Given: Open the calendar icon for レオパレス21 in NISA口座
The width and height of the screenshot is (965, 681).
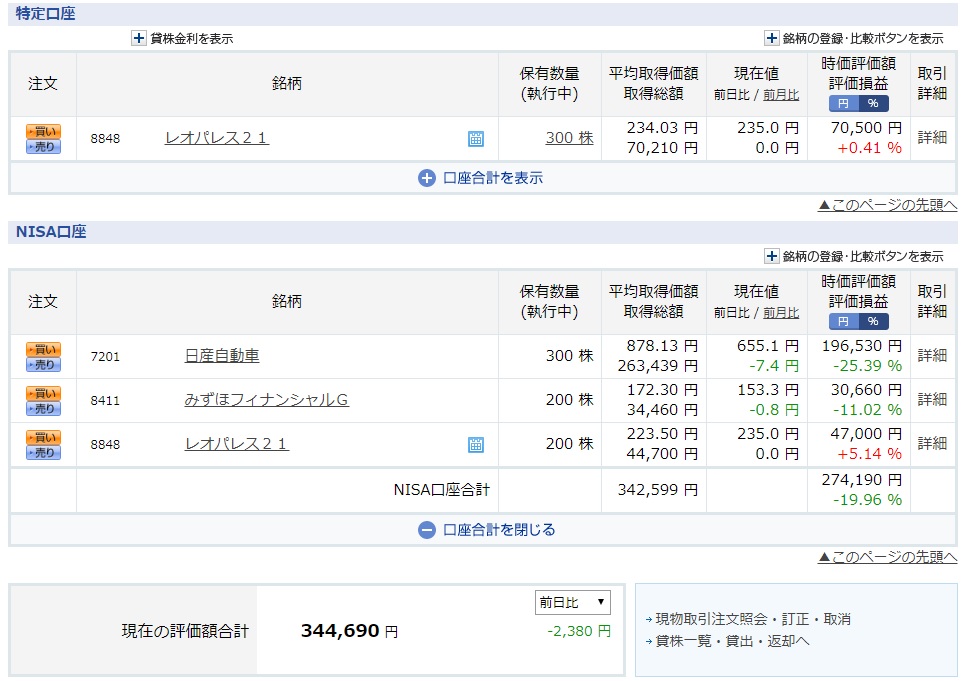Looking at the screenshot, I should click(x=476, y=444).
